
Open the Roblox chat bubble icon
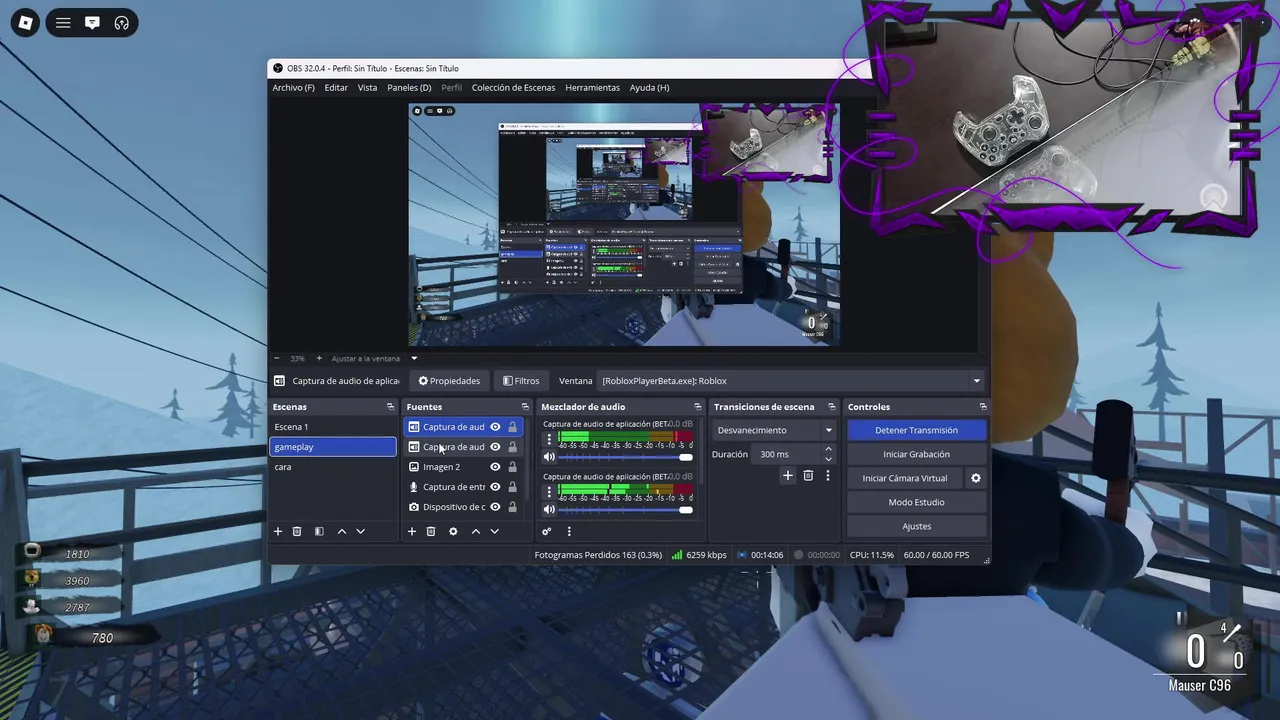(x=92, y=22)
